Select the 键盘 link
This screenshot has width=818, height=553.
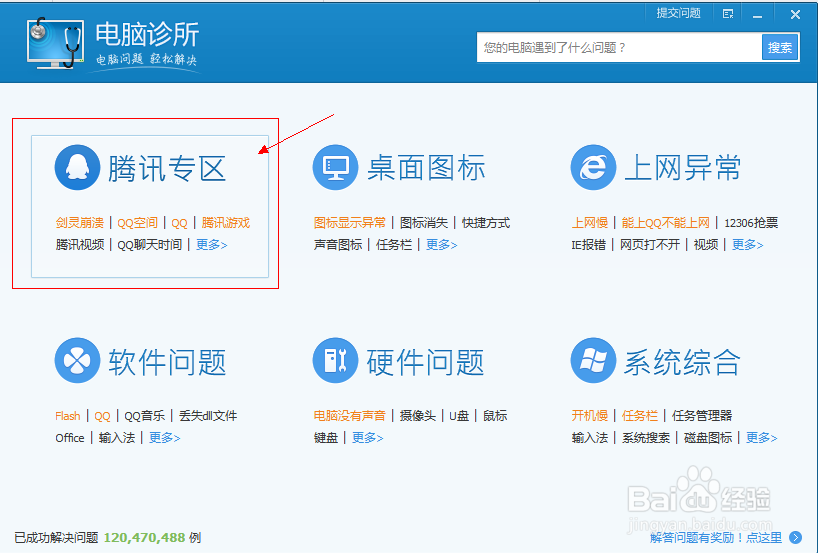(x=326, y=438)
